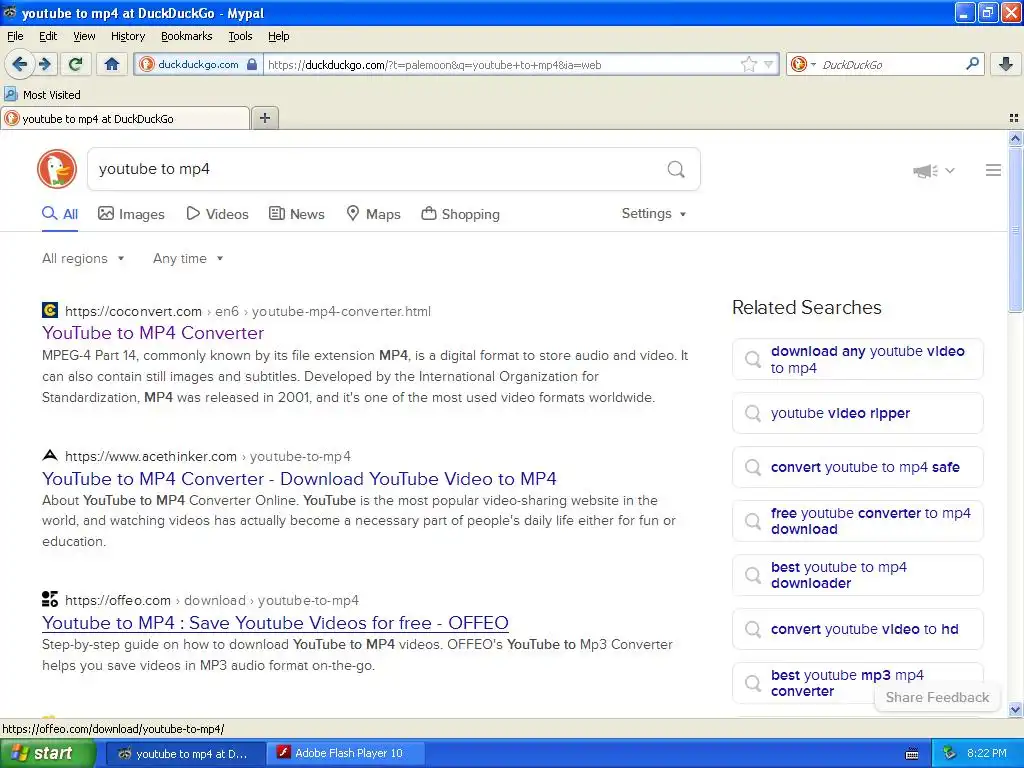Screen dimensions: 1024x768
Task: Switch to the News results tab
Action: click(x=296, y=214)
